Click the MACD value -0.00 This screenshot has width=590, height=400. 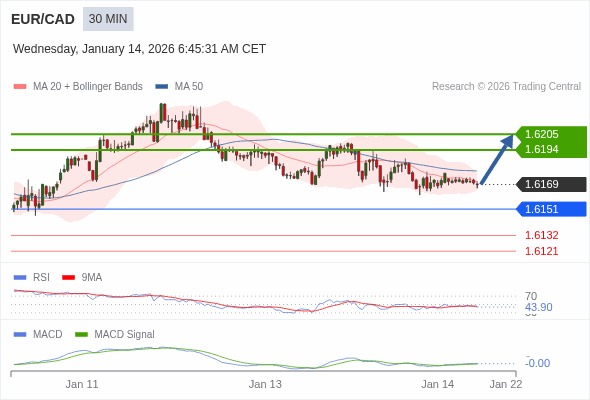[538, 363]
